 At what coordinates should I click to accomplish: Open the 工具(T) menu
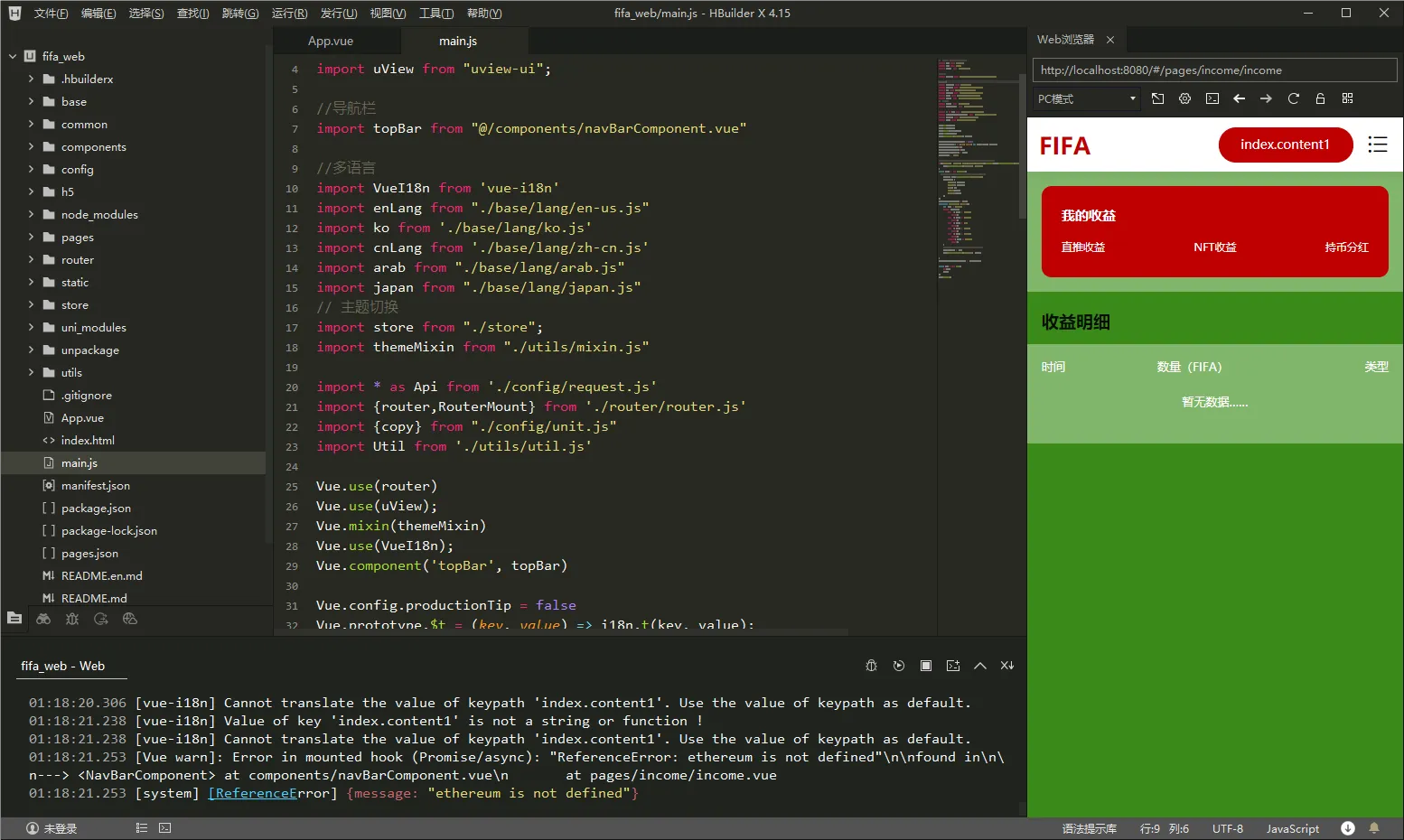click(x=436, y=13)
